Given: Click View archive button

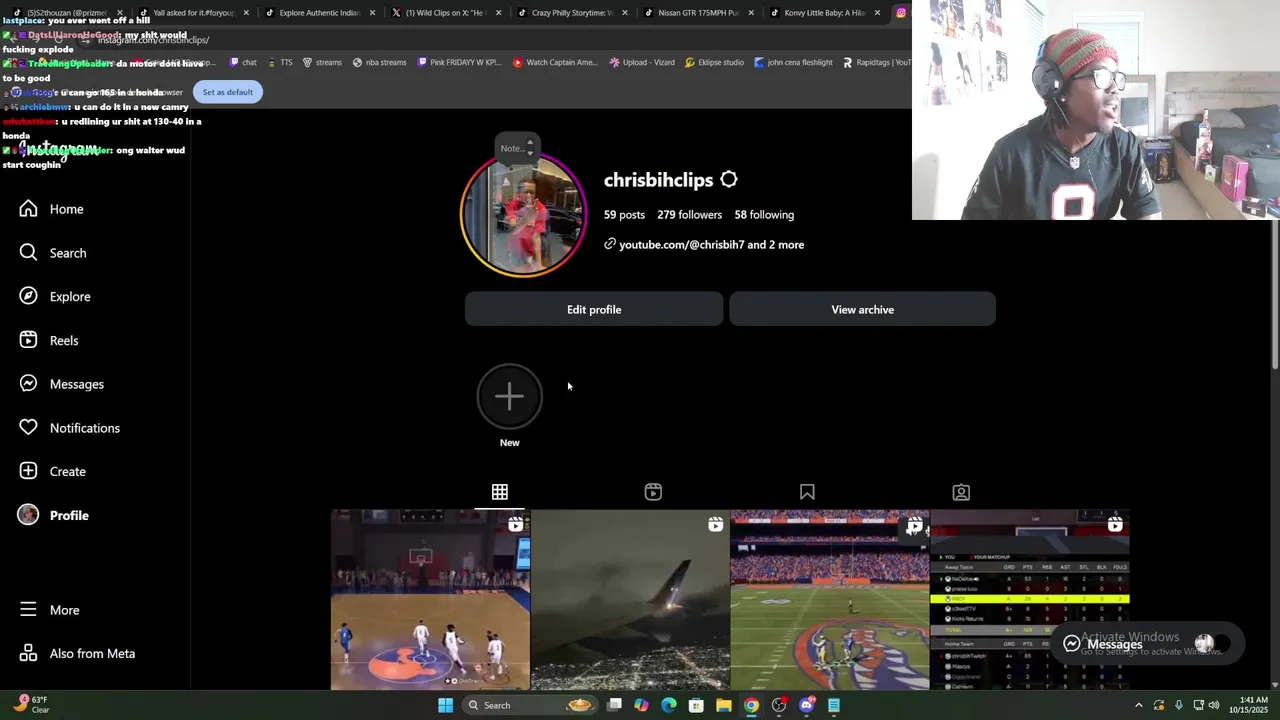Looking at the screenshot, I should [862, 310].
